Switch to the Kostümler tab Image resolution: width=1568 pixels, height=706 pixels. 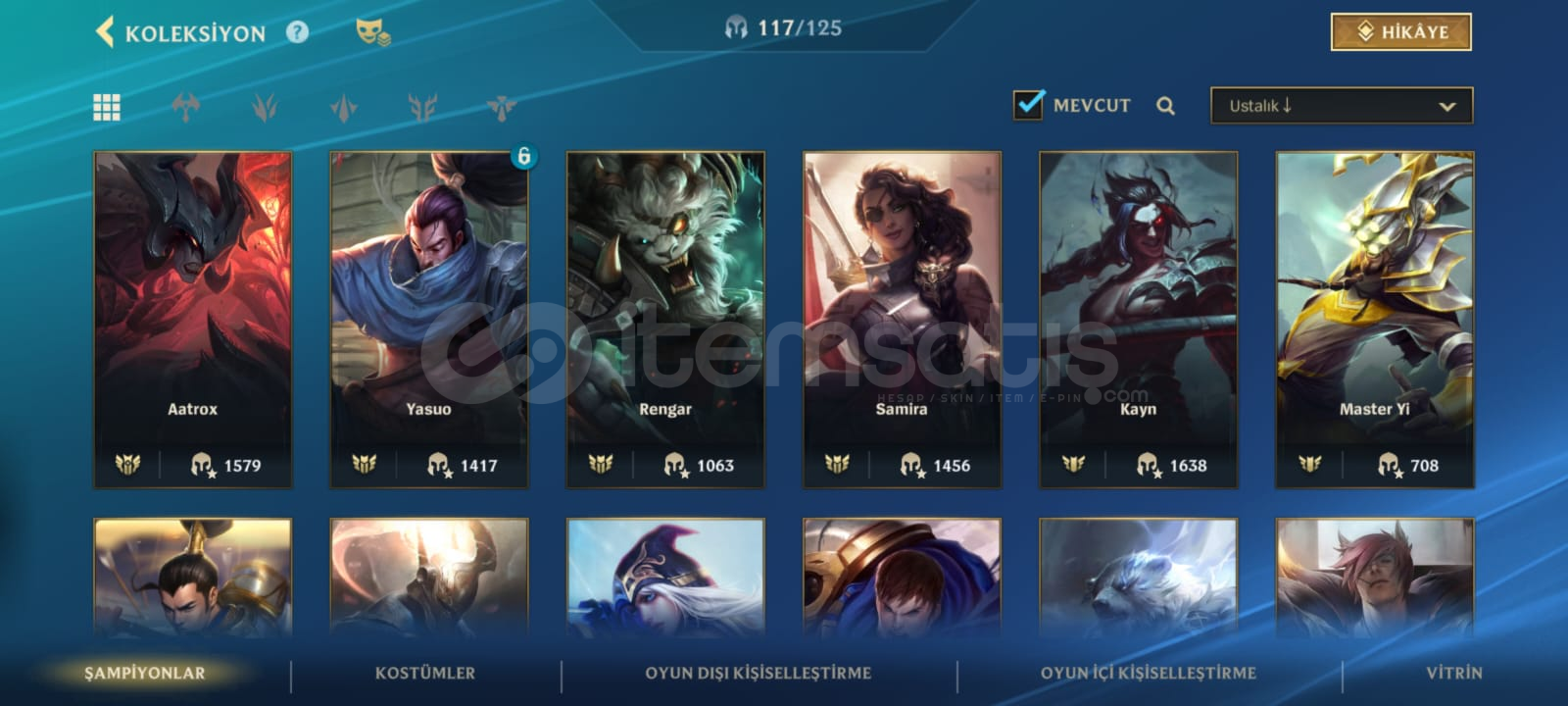[x=425, y=673]
